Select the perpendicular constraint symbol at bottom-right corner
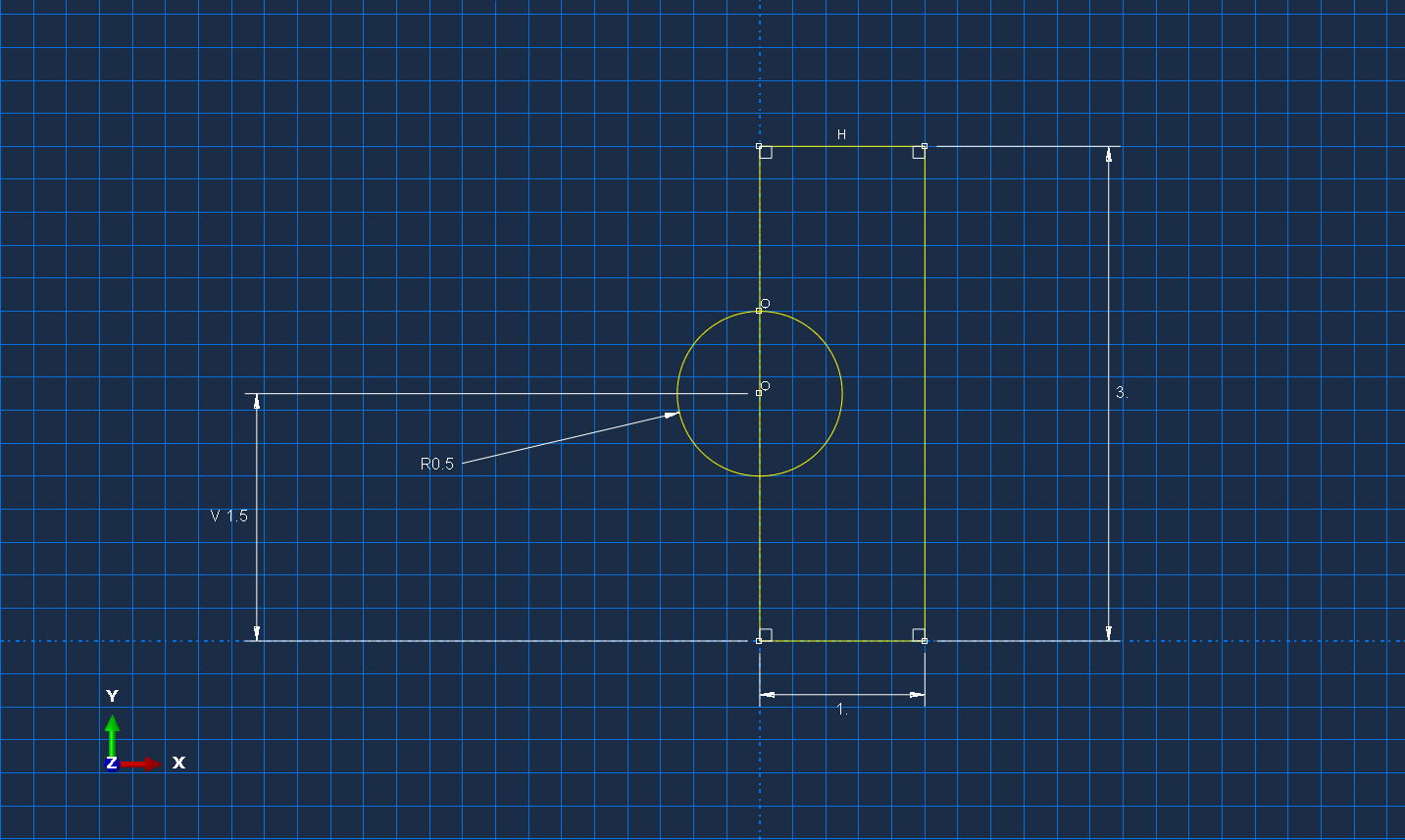The width and height of the screenshot is (1405, 840). pos(919,635)
